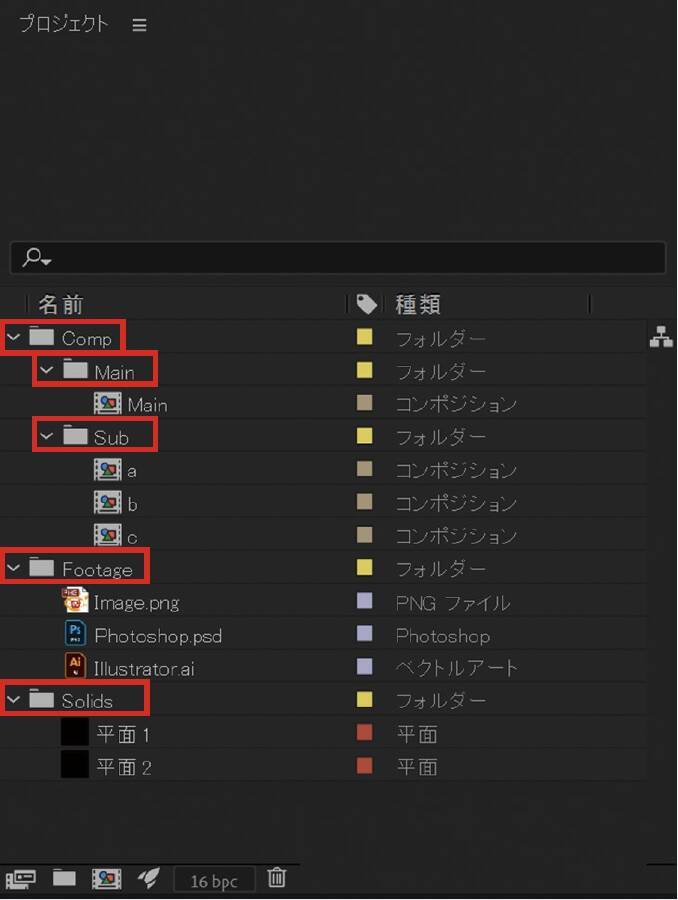The image size is (678, 900).
Task: Select the Footage folder icon
Action: (x=41, y=567)
